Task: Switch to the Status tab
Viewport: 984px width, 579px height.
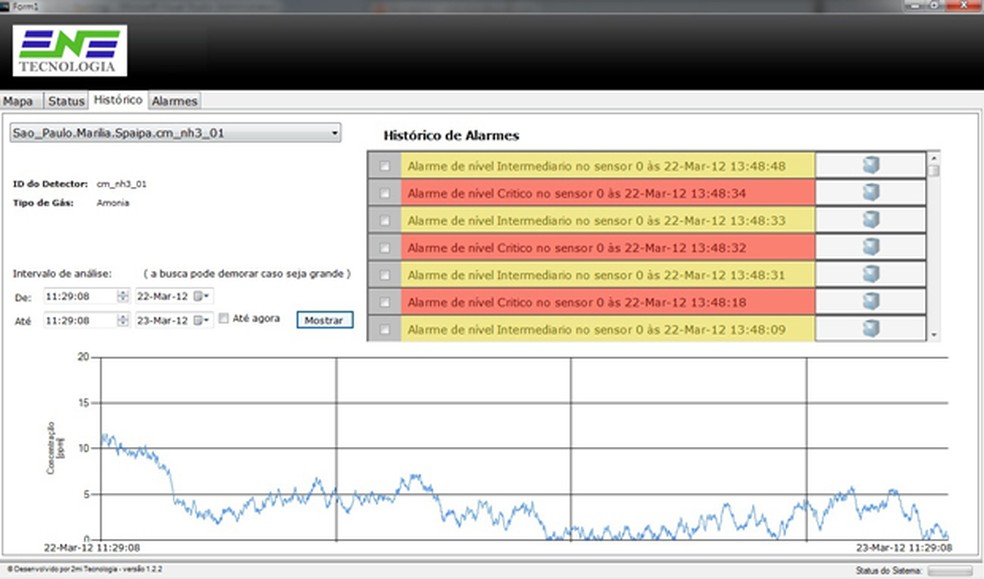Action: tap(66, 101)
